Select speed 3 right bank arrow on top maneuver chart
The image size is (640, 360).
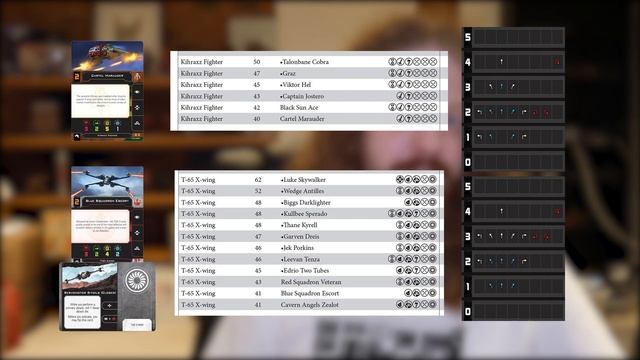513,87
